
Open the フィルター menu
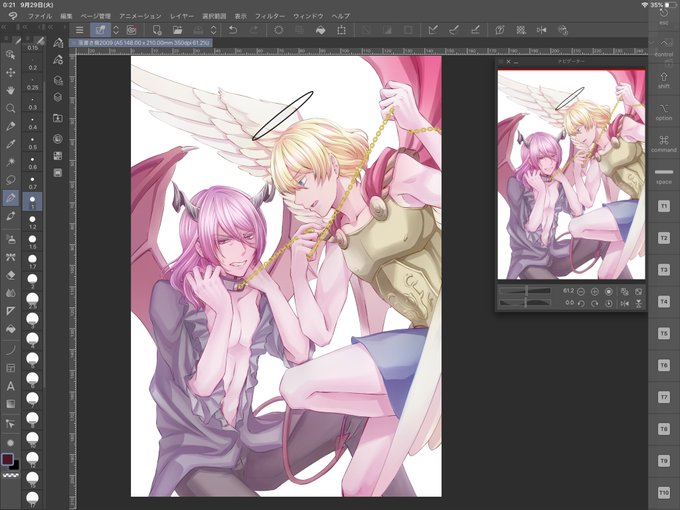269,16
